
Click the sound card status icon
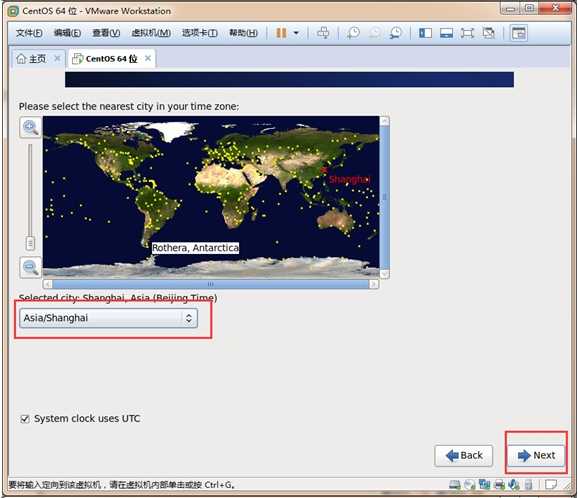(513, 484)
